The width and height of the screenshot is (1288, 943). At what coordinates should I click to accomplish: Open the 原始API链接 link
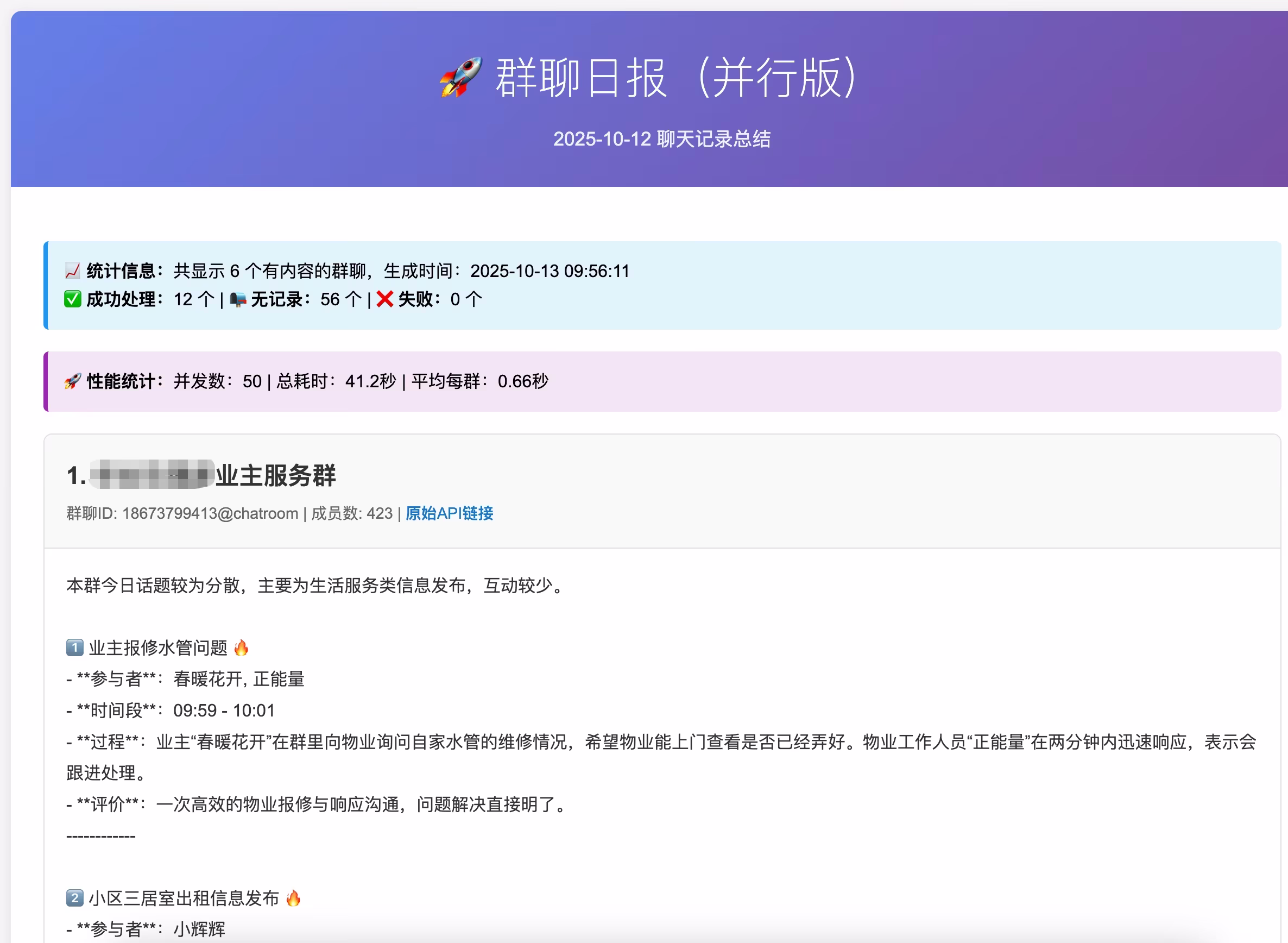tap(449, 513)
